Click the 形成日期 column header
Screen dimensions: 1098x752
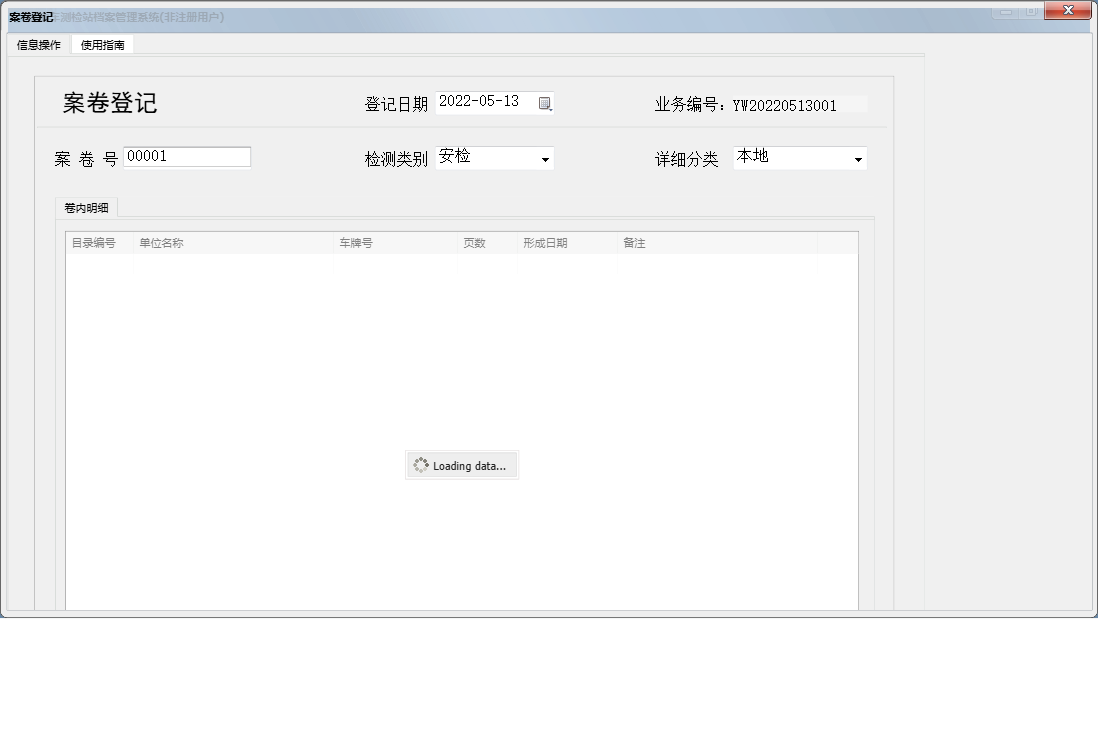[546, 242]
